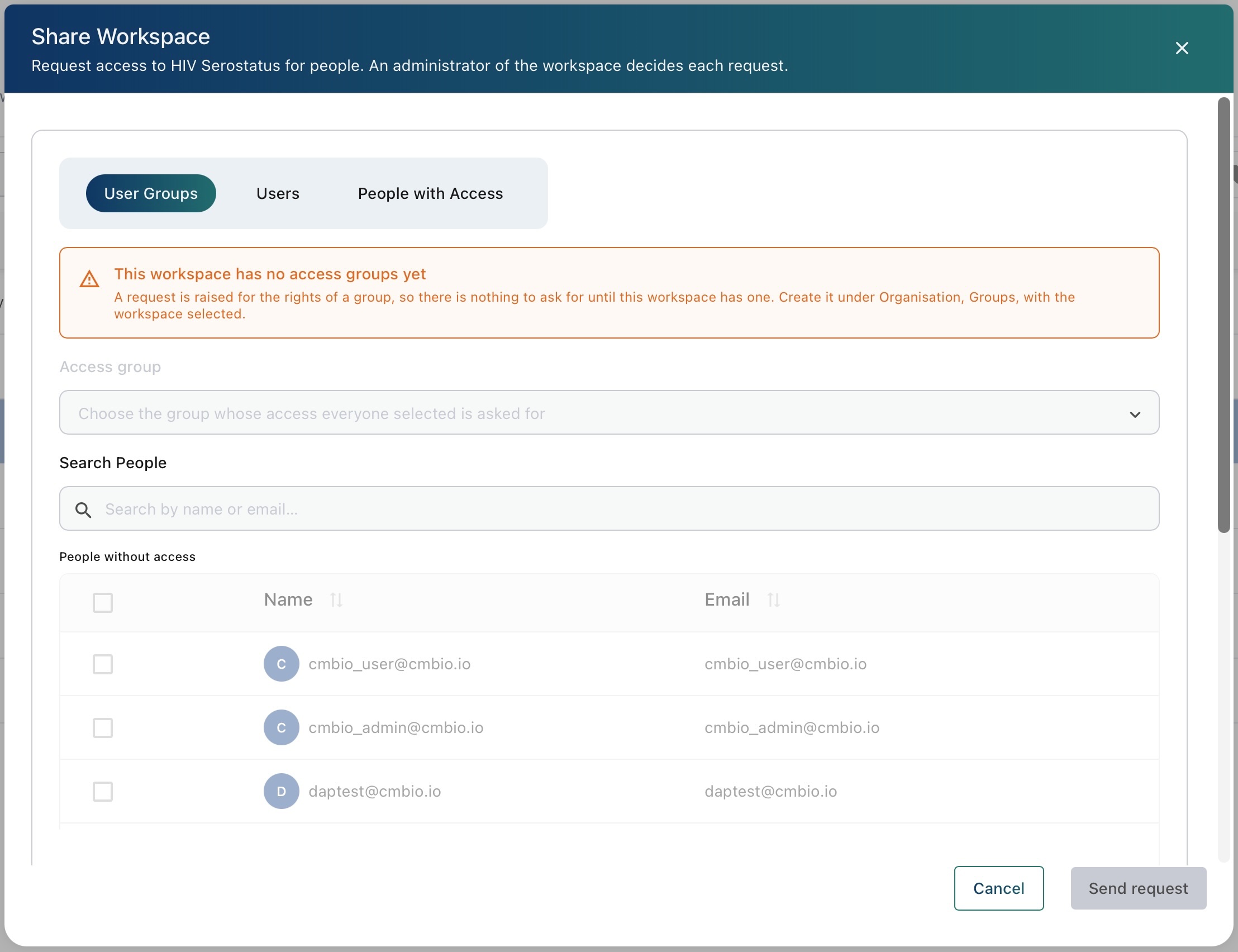Viewport: 1238px width, 952px height.
Task: Open the People with Access tab
Action: pos(430,193)
